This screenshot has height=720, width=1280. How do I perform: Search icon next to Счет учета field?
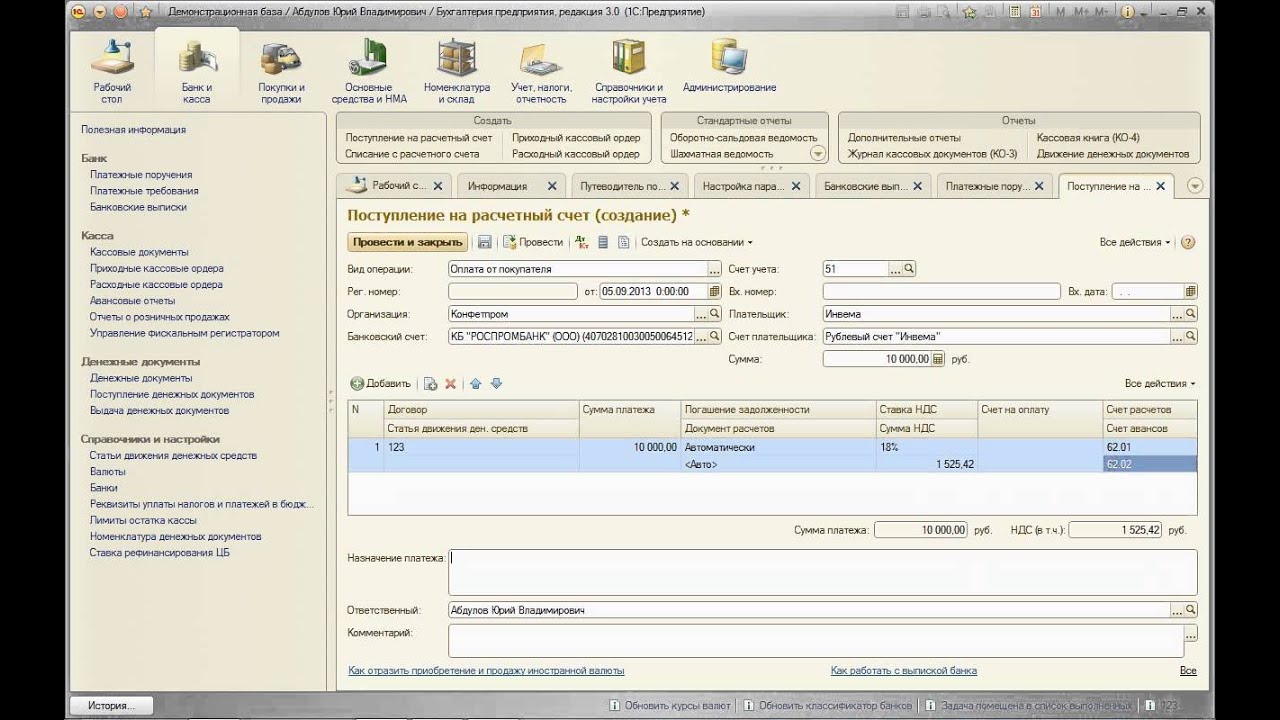point(909,269)
